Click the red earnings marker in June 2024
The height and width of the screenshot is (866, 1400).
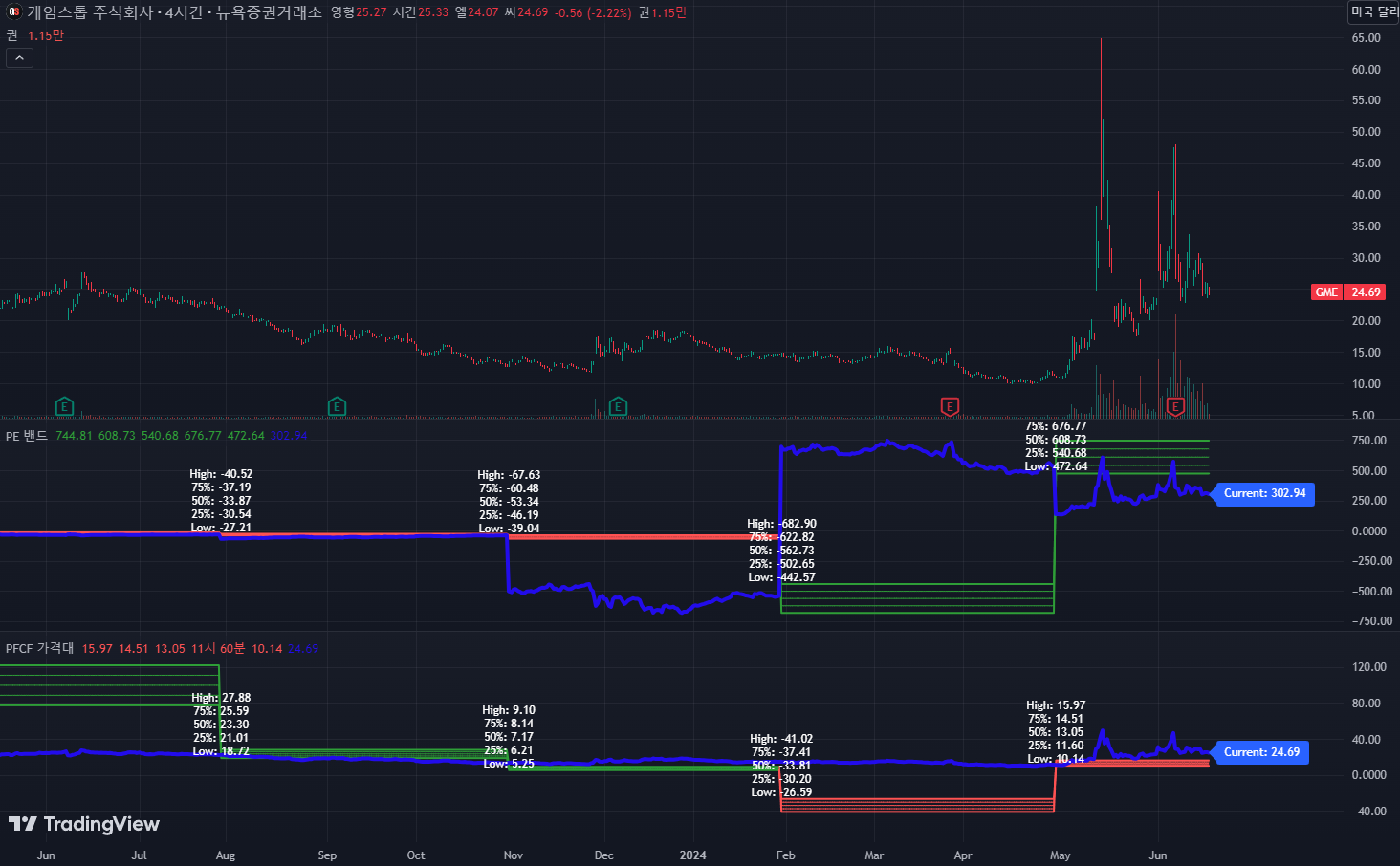1175,406
